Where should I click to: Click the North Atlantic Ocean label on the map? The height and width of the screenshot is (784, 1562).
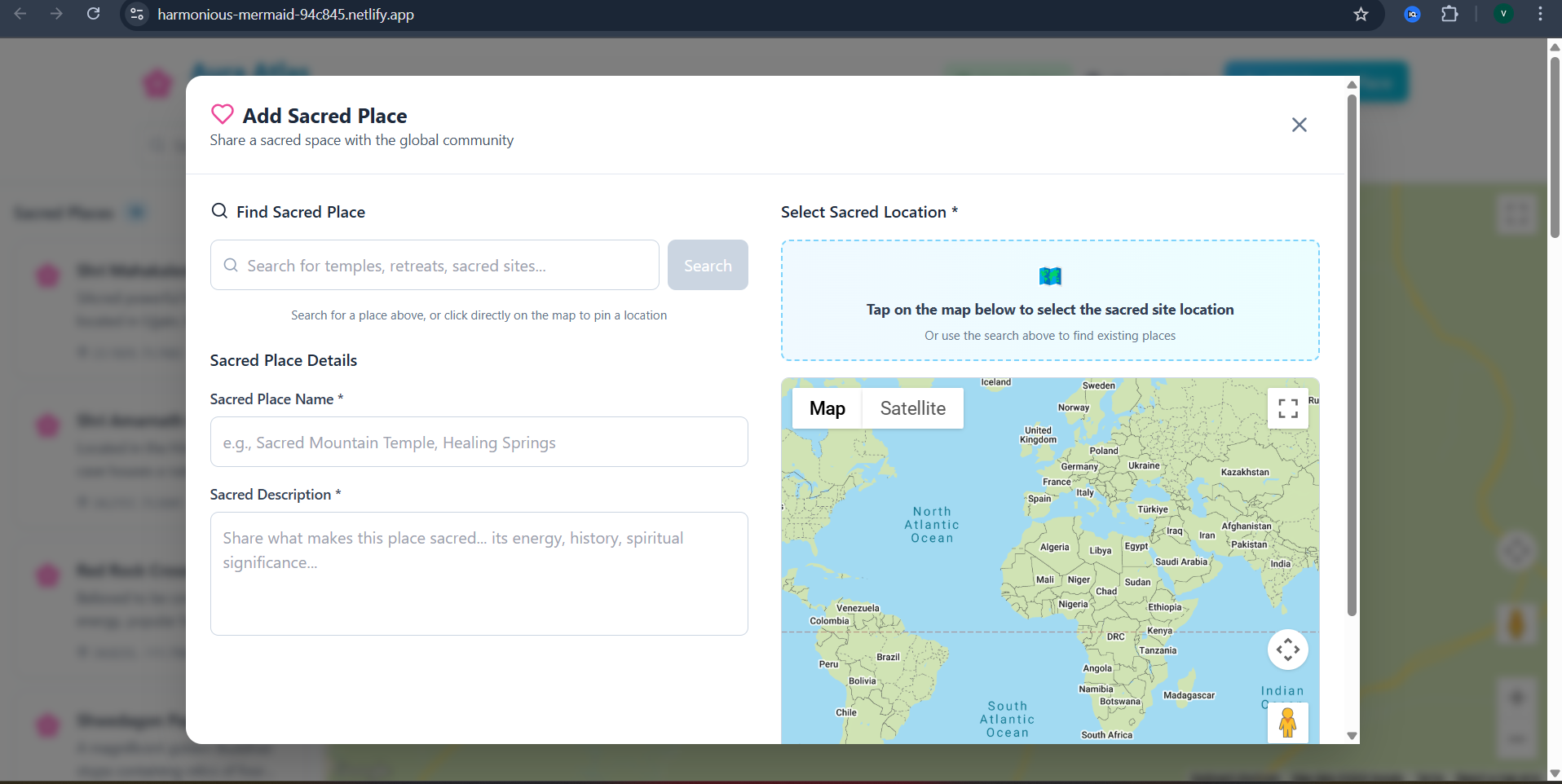[x=932, y=525]
